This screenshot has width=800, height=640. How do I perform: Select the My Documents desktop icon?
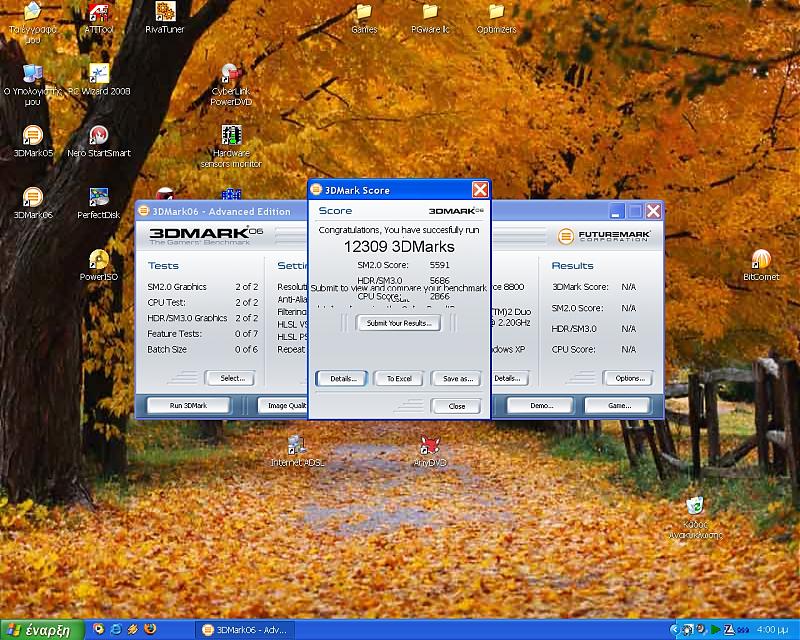coord(33,22)
